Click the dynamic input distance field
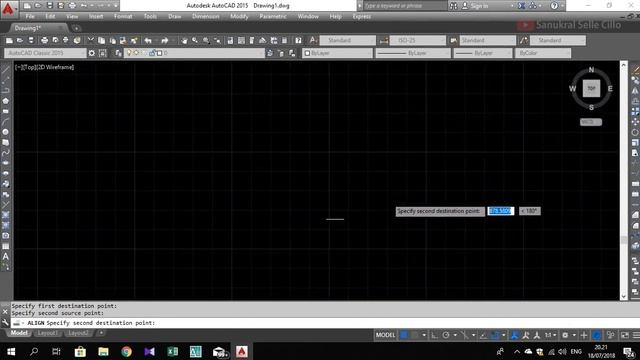This screenshot has height=360, width=640. pyautogui.click(x=500, y=211)
